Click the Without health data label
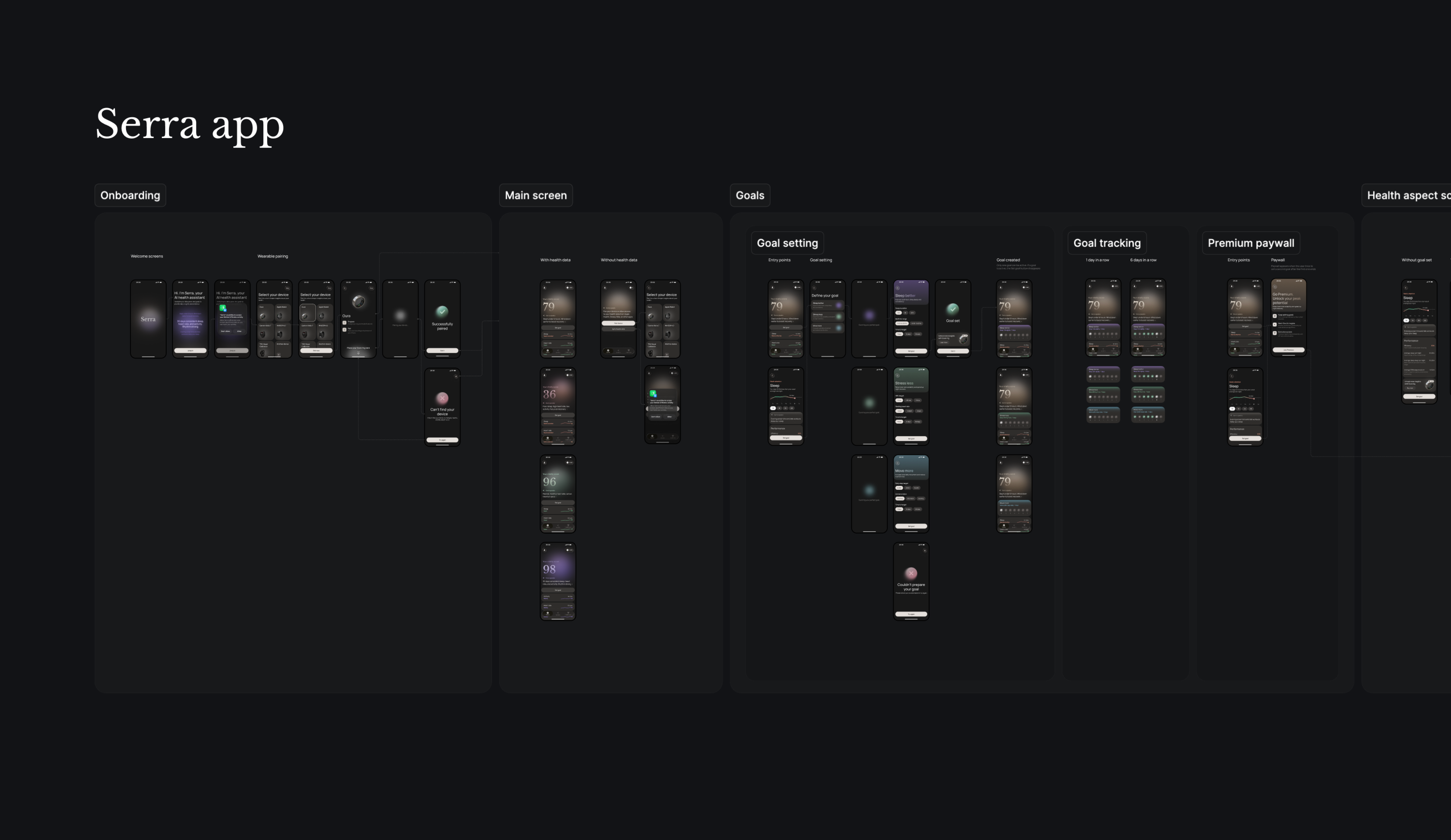1451x840 pixels. pyautogui.click(x=619, y=260)
